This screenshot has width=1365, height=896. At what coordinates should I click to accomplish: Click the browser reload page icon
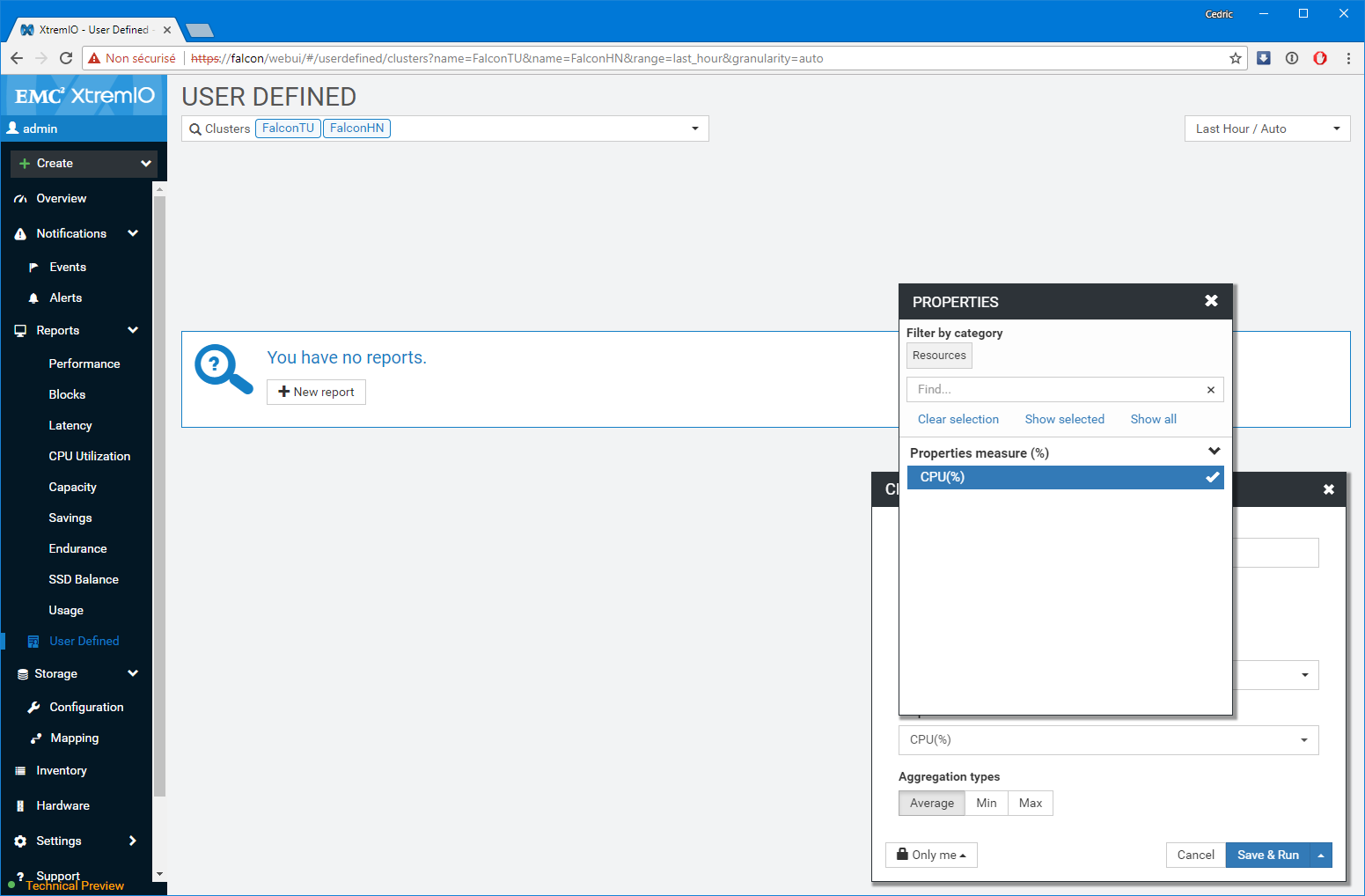(66, 58)
